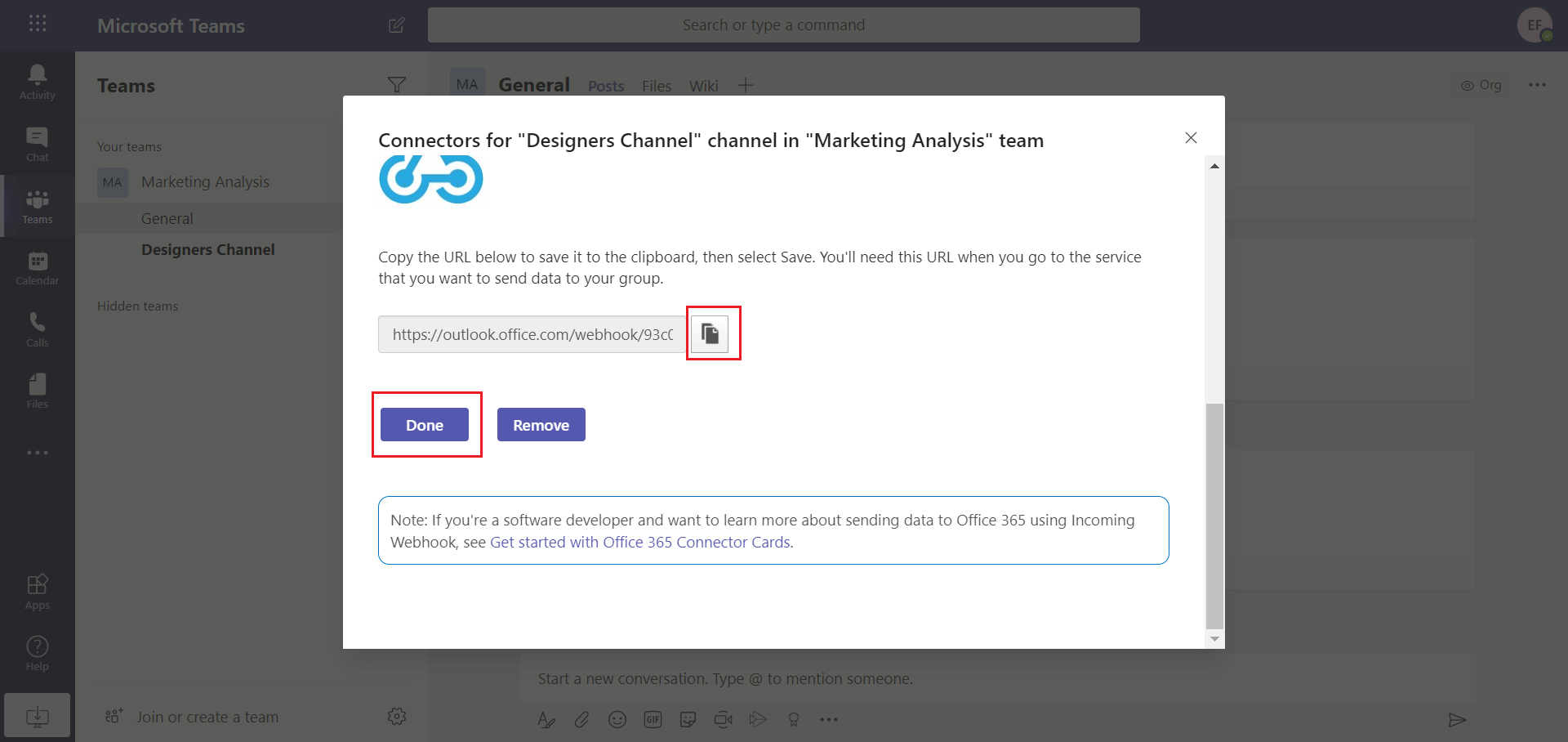Start a Meet Now video call
This screenshot has width=1568, height=742.
pos(724,720)
